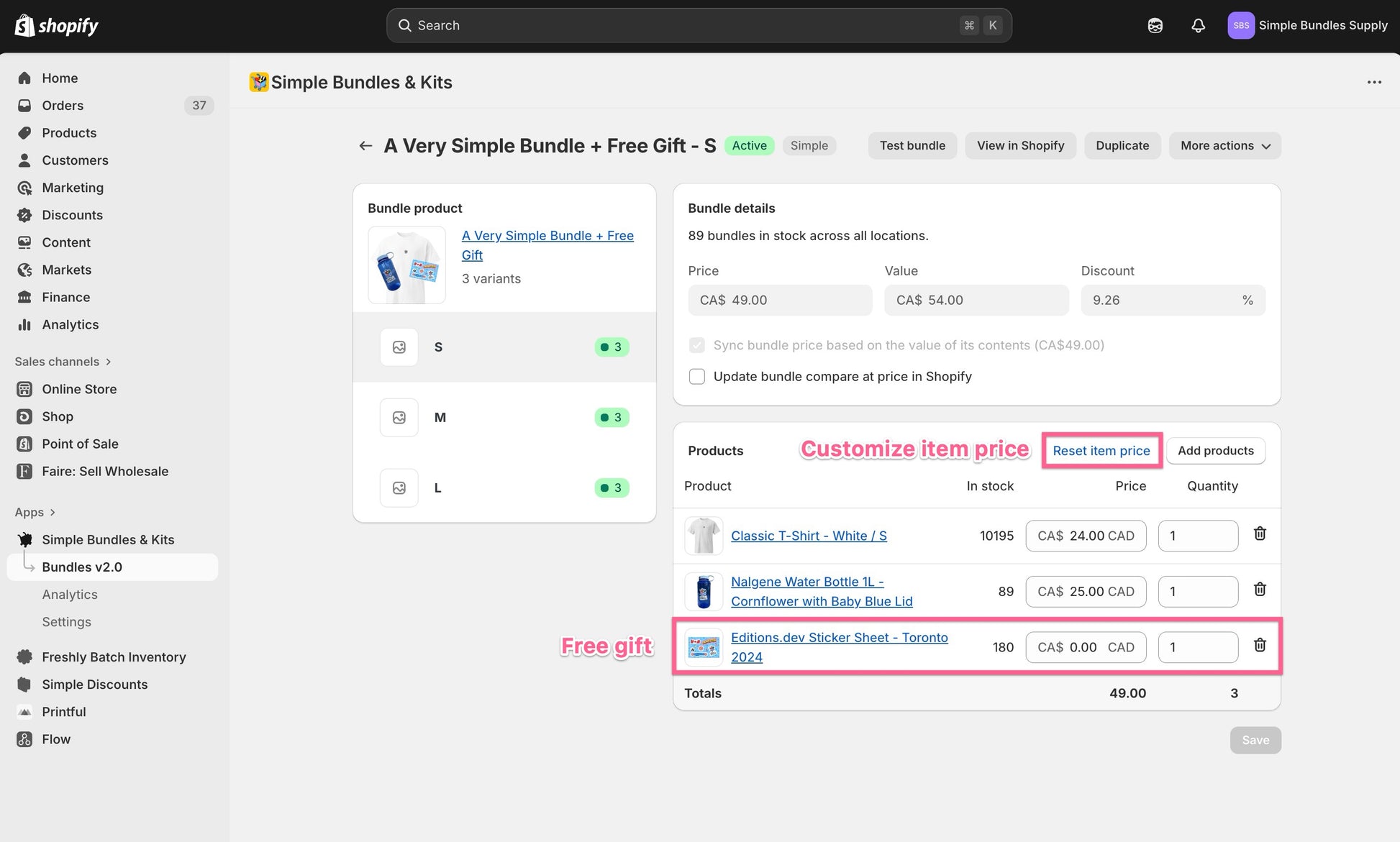Expand the Apps section chevron

coord(53,513)
